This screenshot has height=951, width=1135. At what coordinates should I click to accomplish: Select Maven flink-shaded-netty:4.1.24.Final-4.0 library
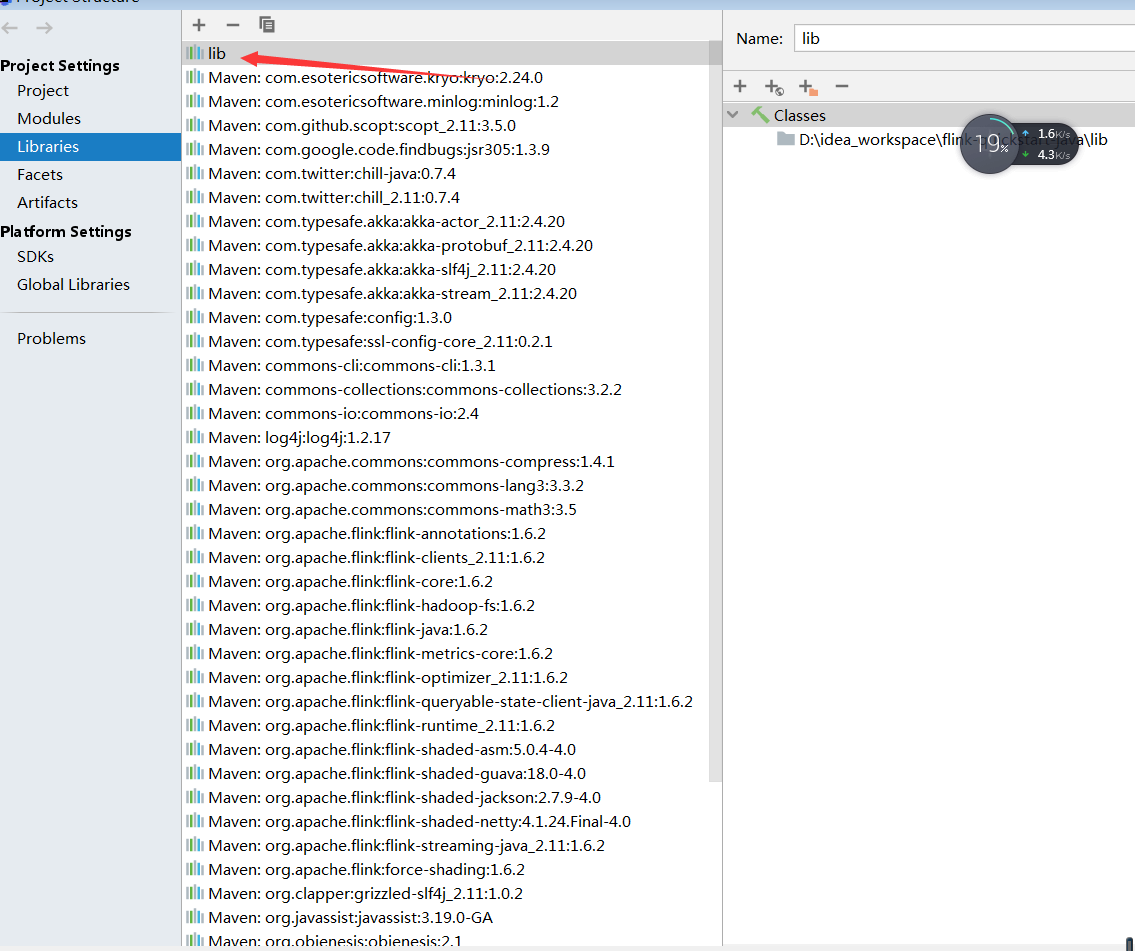coord(445,821)
